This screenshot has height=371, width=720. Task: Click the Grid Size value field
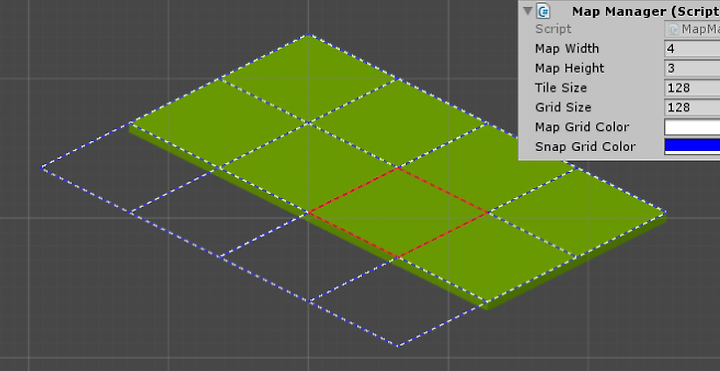[692, 107]
